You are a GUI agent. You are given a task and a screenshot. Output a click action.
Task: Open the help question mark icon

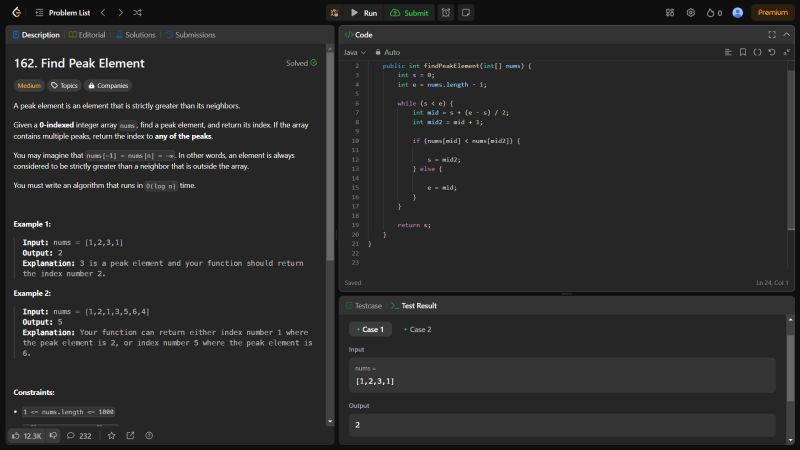pos(149,435)
